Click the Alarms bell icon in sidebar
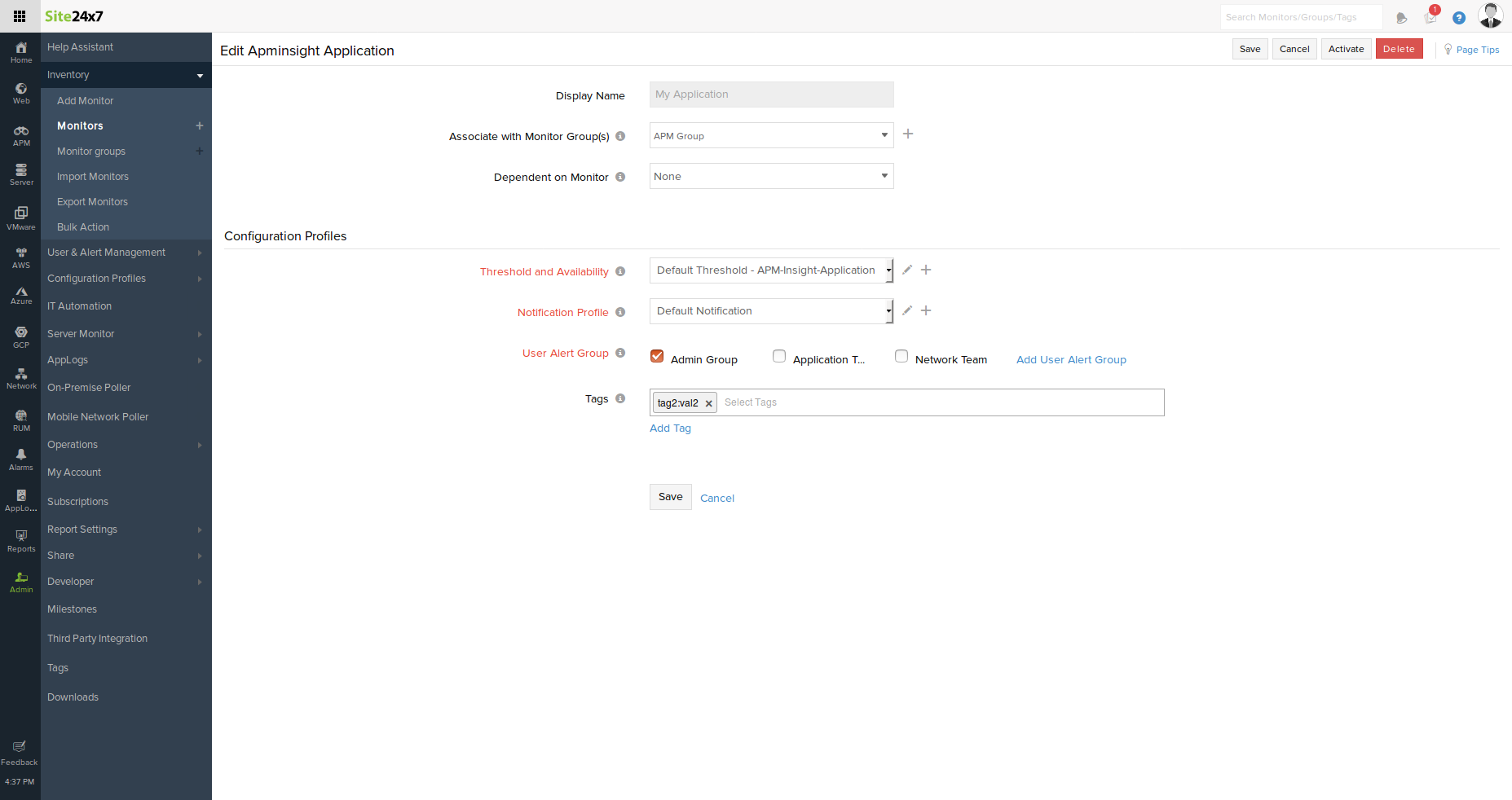1512x800 pixels. click(x=21, y=459)
